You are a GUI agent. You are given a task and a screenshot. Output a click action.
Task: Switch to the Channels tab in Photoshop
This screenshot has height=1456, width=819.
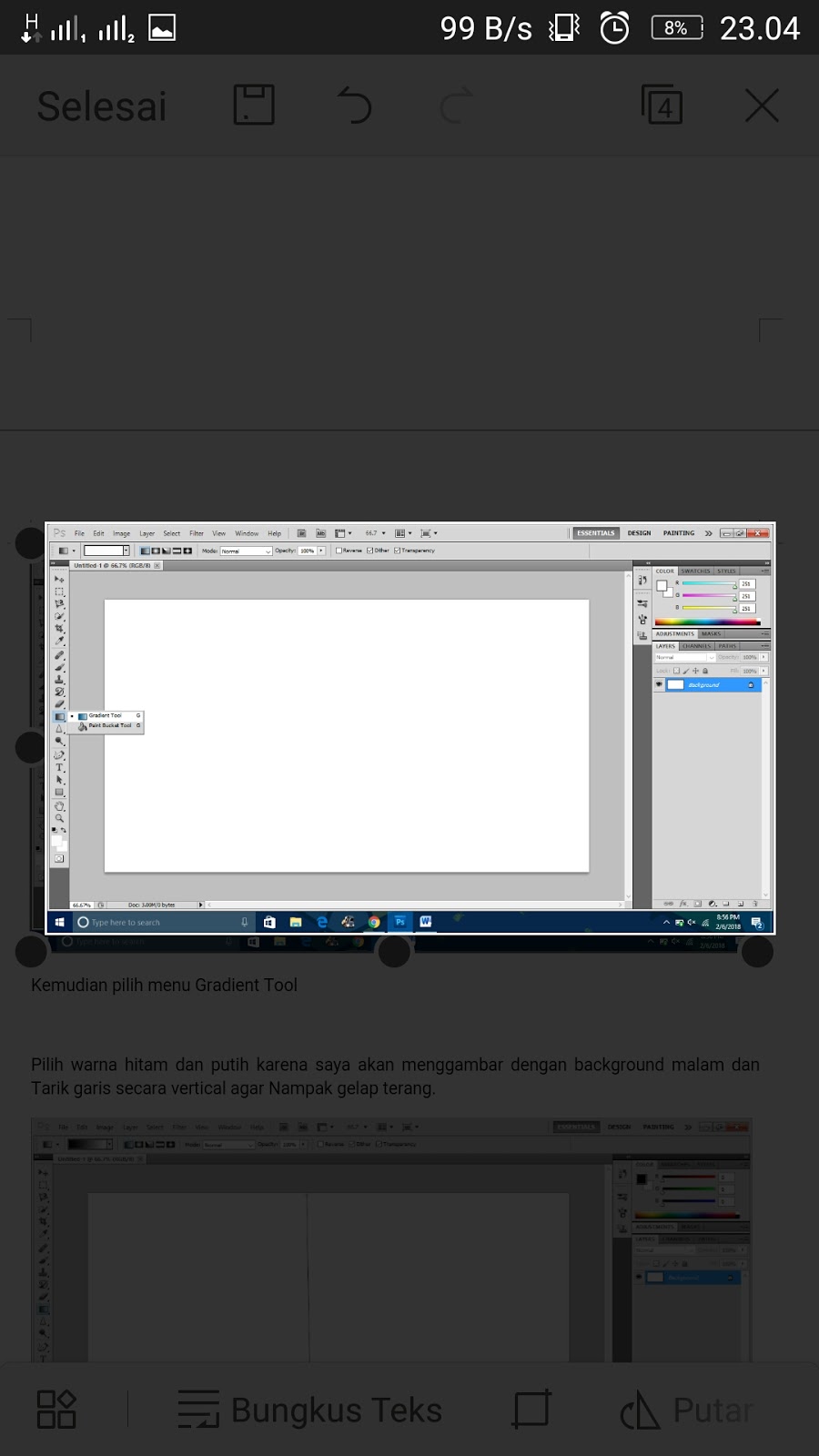[697, 646]
